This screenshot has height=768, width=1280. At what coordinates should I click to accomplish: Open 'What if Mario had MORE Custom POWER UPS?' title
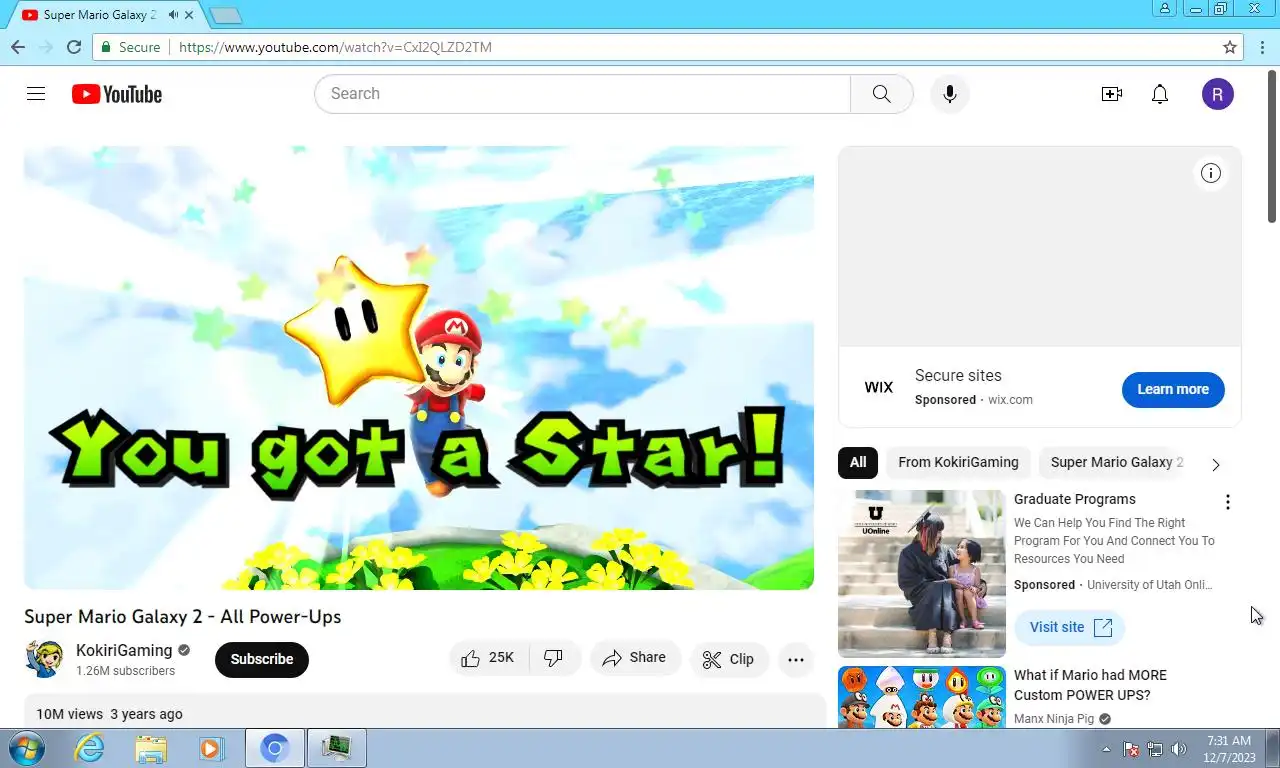[1090, 685]
